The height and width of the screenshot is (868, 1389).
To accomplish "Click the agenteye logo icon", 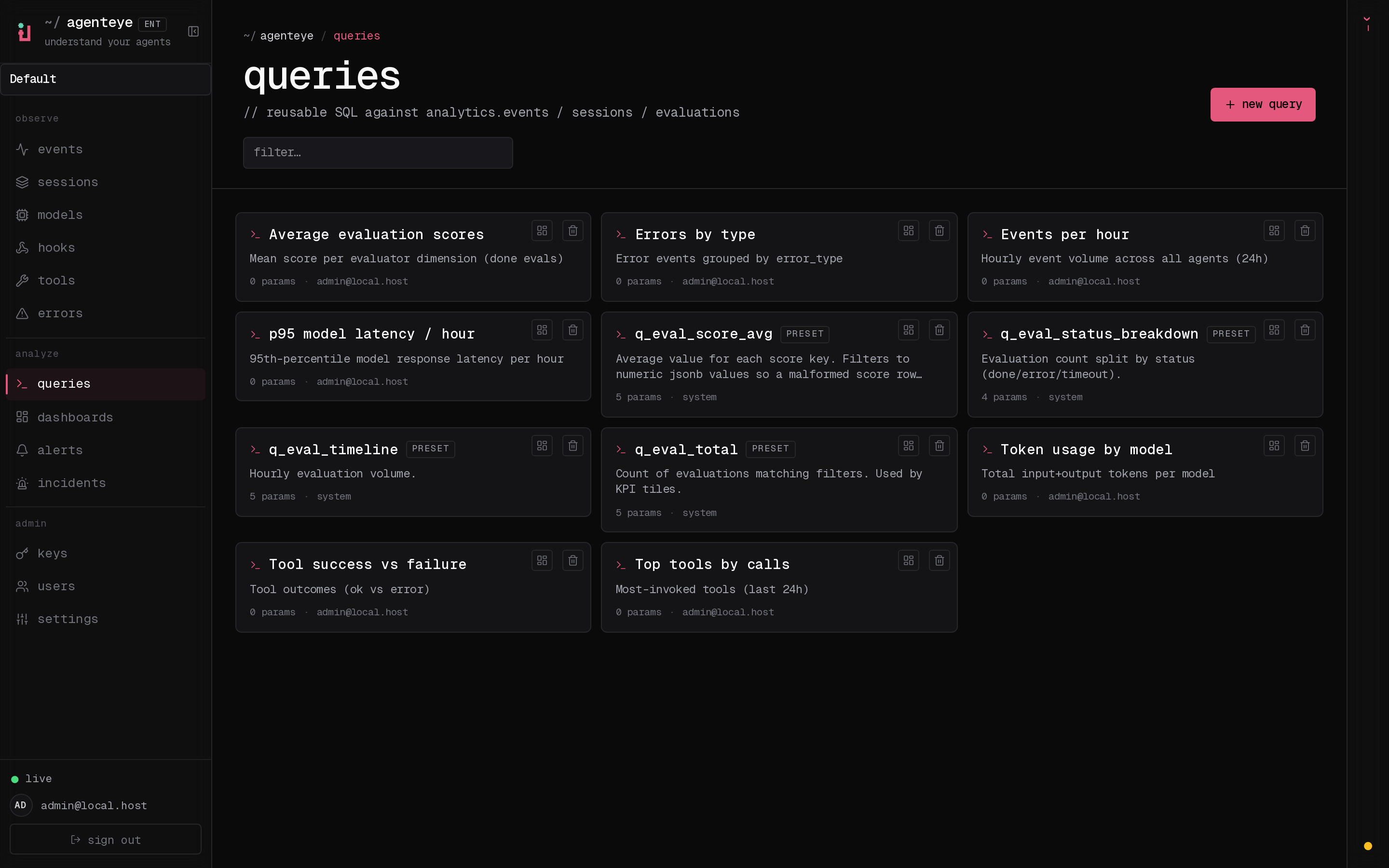I will coord(24,31).
